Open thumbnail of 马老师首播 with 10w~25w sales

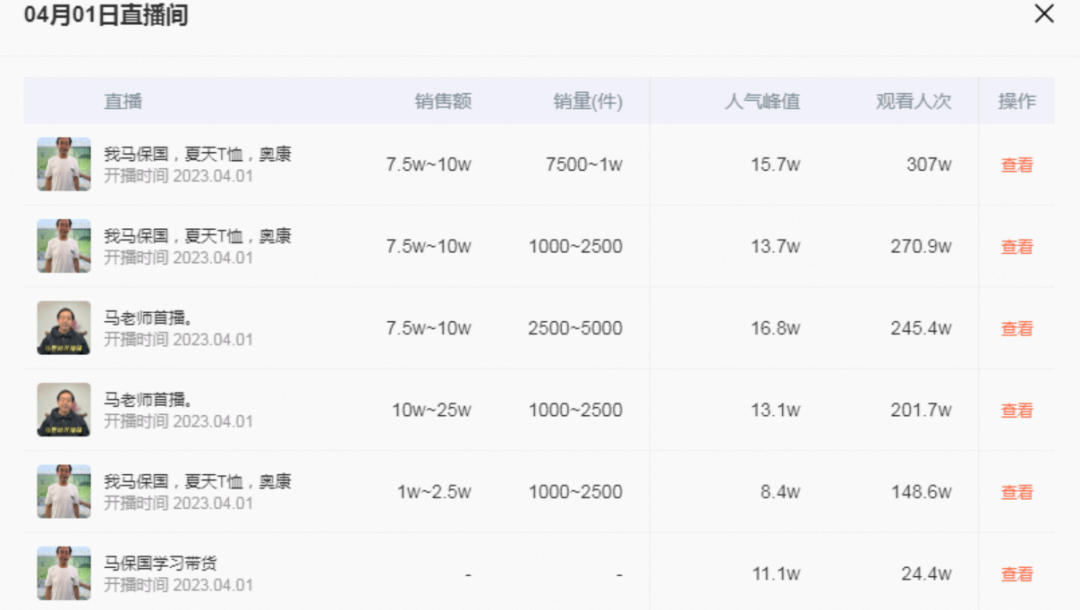coord(64,410)
